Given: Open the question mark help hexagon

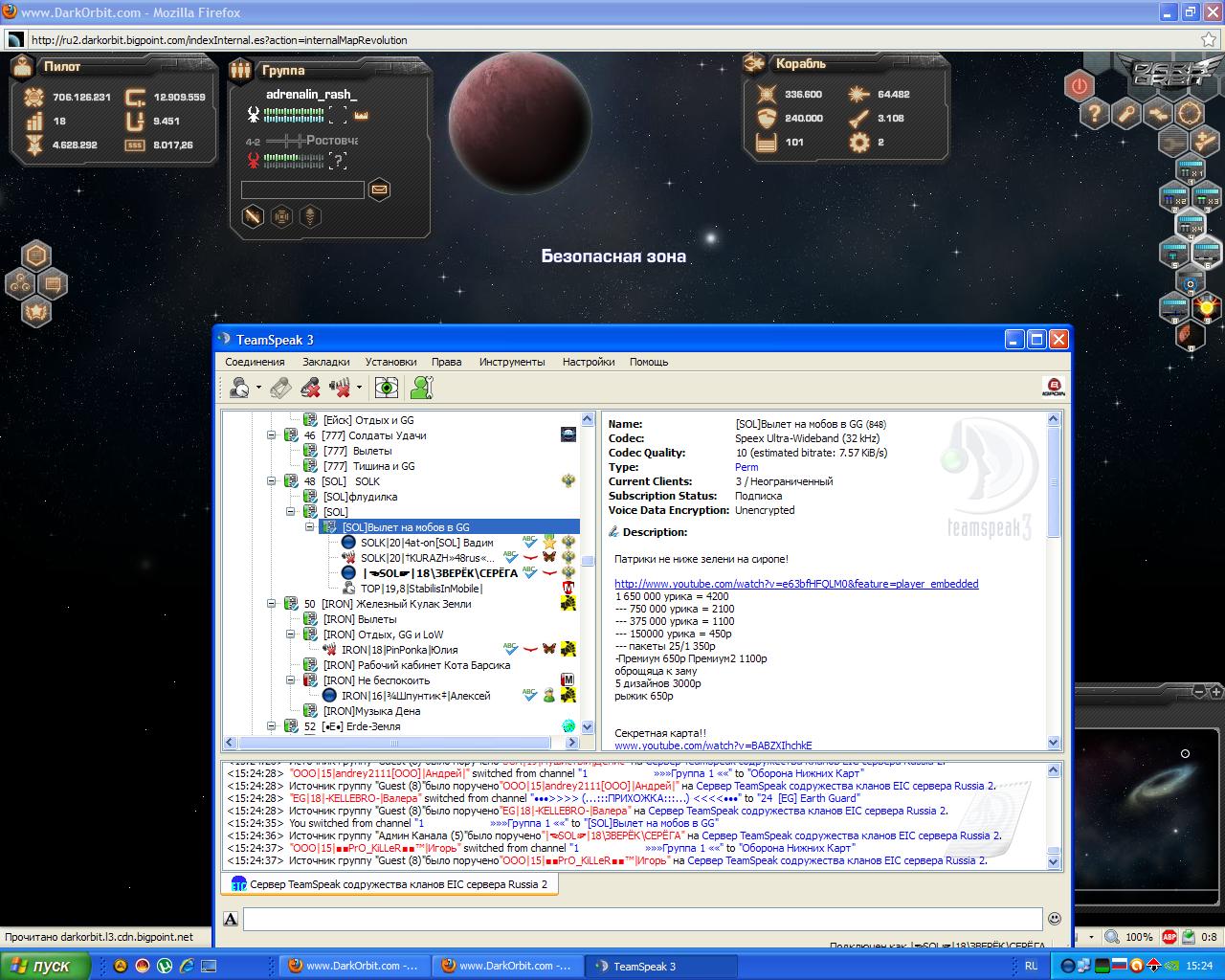Looking at the screenshot, I should tap(1094, 114).
